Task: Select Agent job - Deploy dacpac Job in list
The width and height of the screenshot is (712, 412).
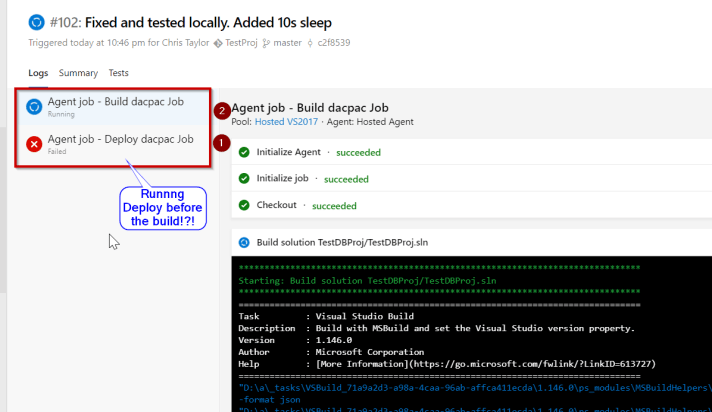Action: pyautogui.click(x=120, y=139)
